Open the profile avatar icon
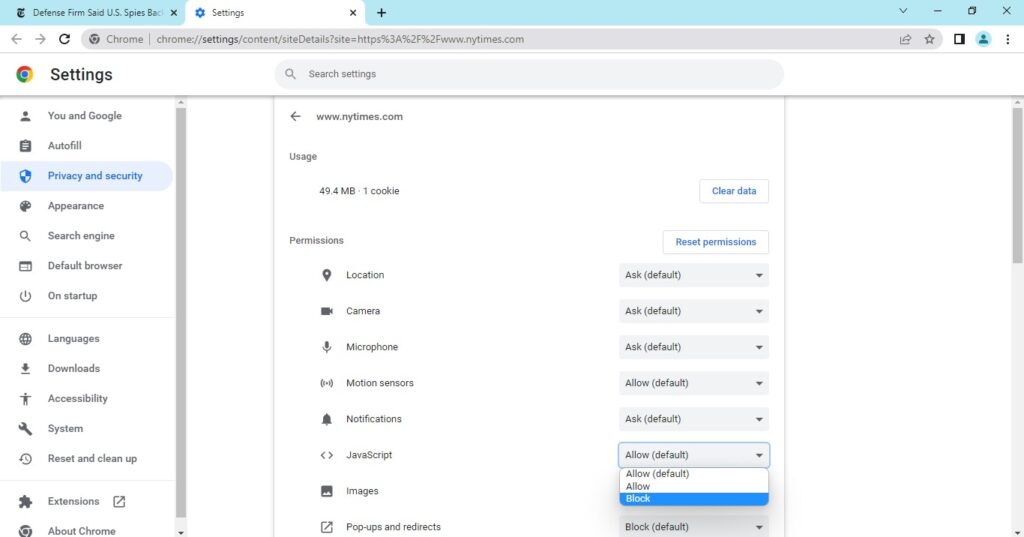The width and height of the screenshot is (1024, 537). coord(983,39)
